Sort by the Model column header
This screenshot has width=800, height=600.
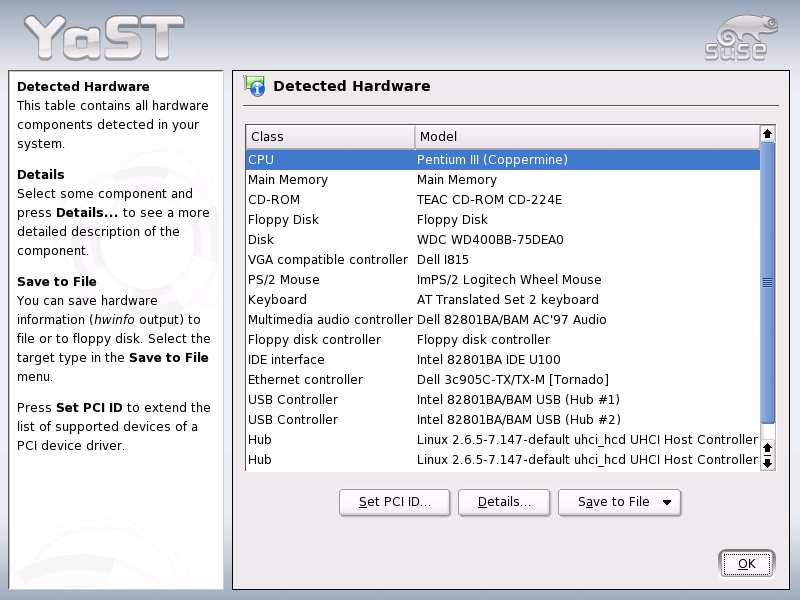tap(587, 137)
